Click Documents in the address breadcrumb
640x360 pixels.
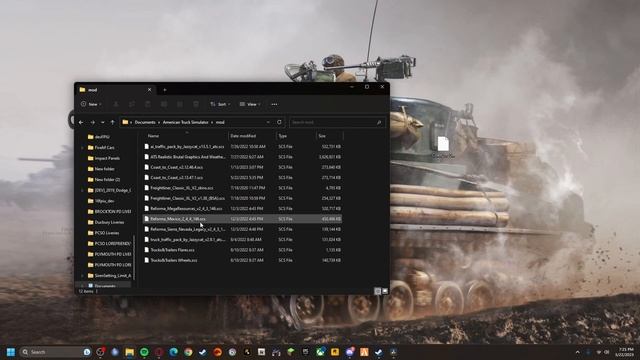[145, 122]
